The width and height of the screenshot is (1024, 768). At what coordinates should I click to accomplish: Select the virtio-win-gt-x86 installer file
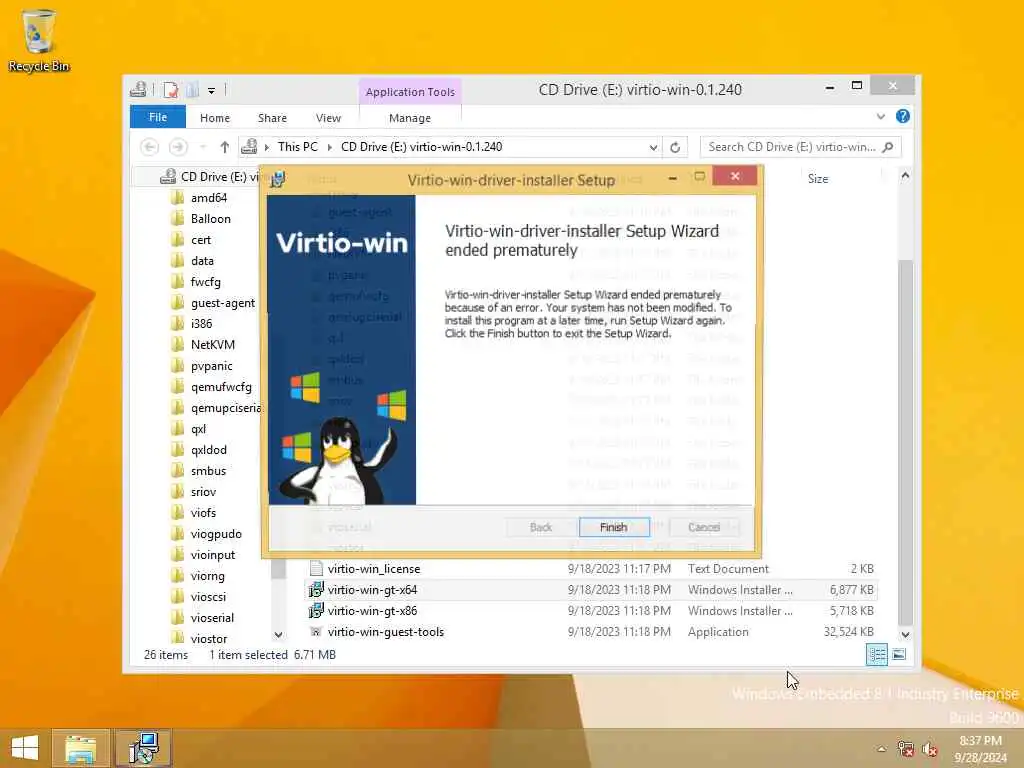[x=592, y=611]
